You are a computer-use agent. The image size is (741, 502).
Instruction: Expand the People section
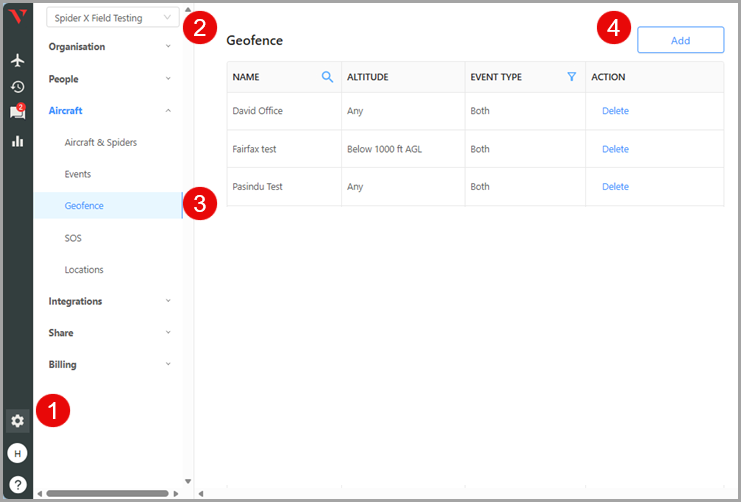coord(110,79)
